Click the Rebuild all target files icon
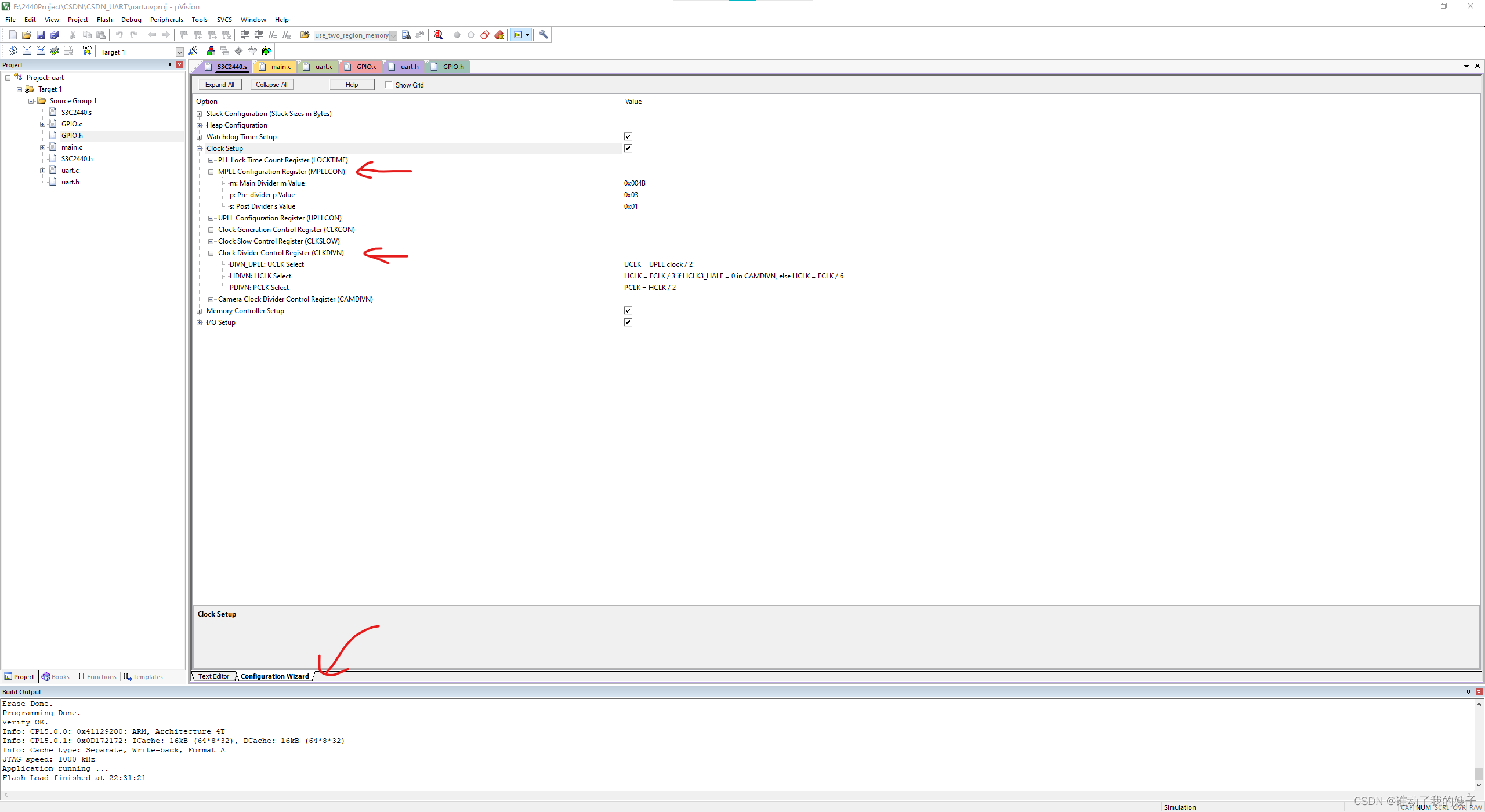This screenshot has width=1485, height=812. point(41,51)
